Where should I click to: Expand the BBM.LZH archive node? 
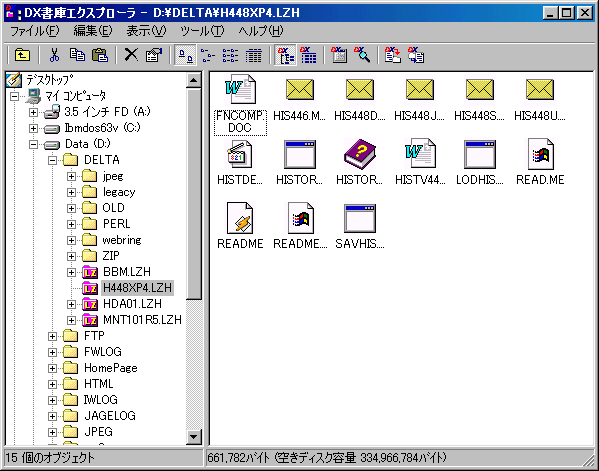coord(71,272)
